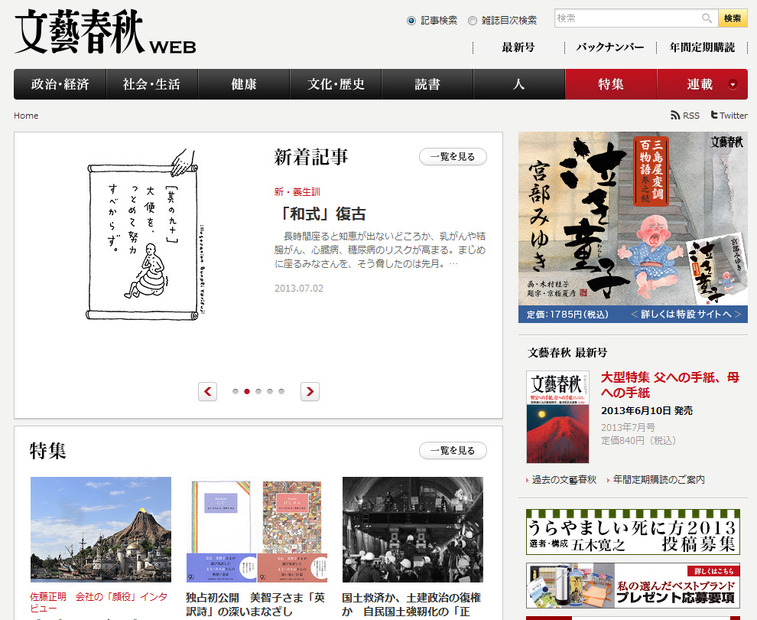Select the 雑誌目次検索 radio button

click(472, 20)
